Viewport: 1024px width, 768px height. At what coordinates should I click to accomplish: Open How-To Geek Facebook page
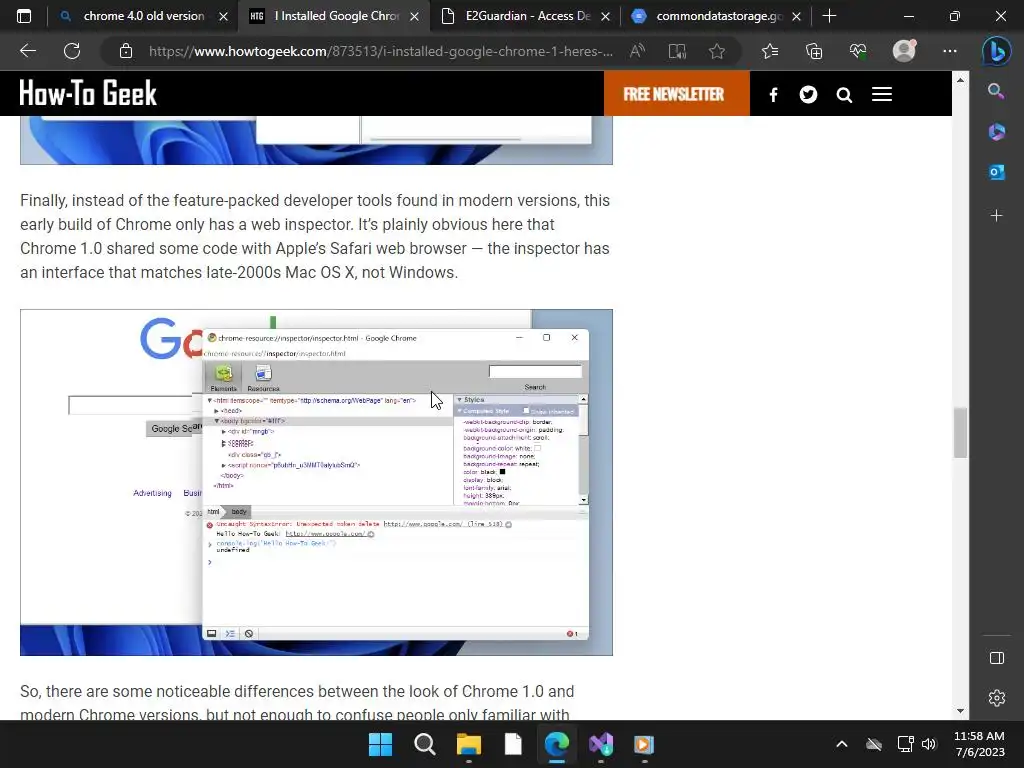[x=773, y=95]
